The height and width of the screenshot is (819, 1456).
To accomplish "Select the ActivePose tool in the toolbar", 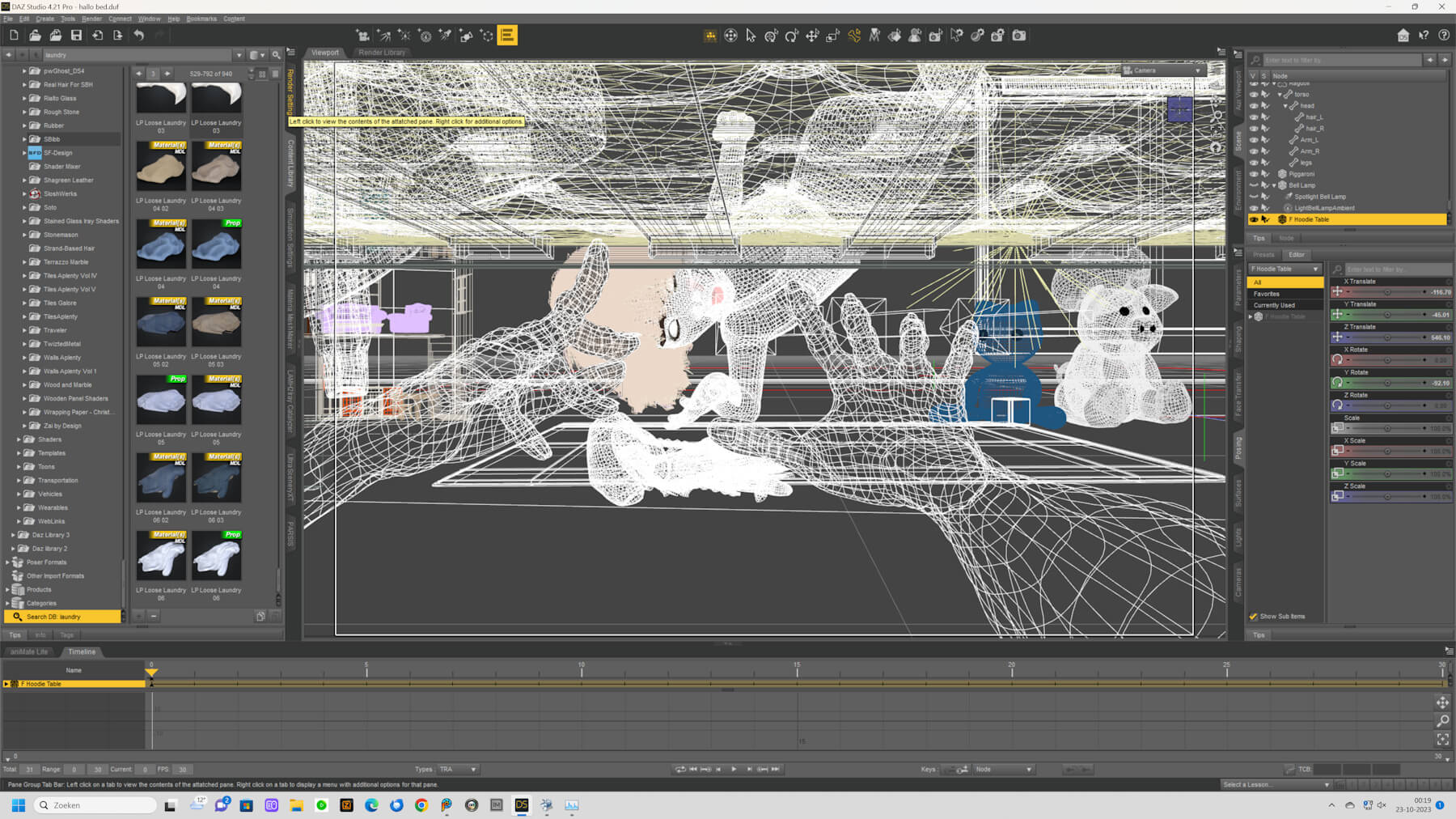I will click(854, 36).
